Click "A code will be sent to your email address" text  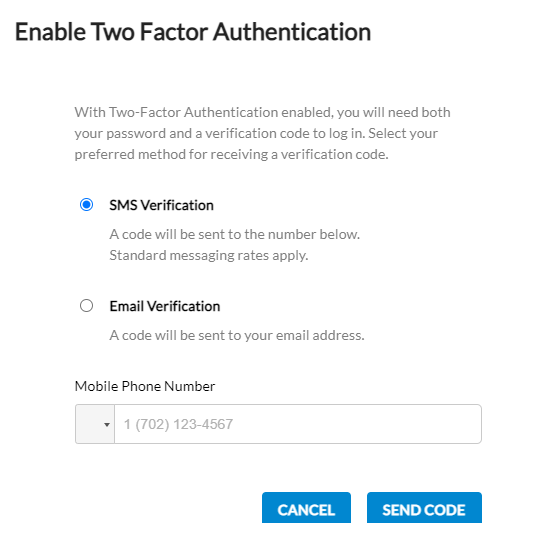(x=237, y=336)
